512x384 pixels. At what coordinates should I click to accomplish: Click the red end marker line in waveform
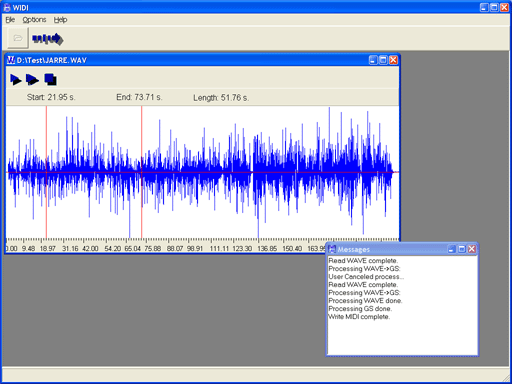tap(142, 172)
